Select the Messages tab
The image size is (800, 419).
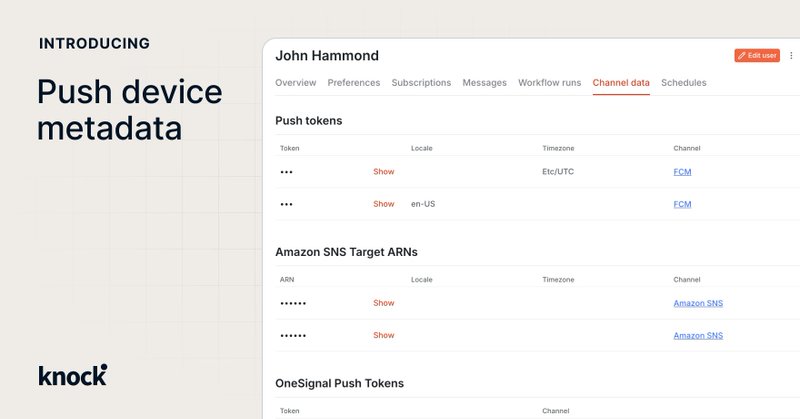coord(484,83)
